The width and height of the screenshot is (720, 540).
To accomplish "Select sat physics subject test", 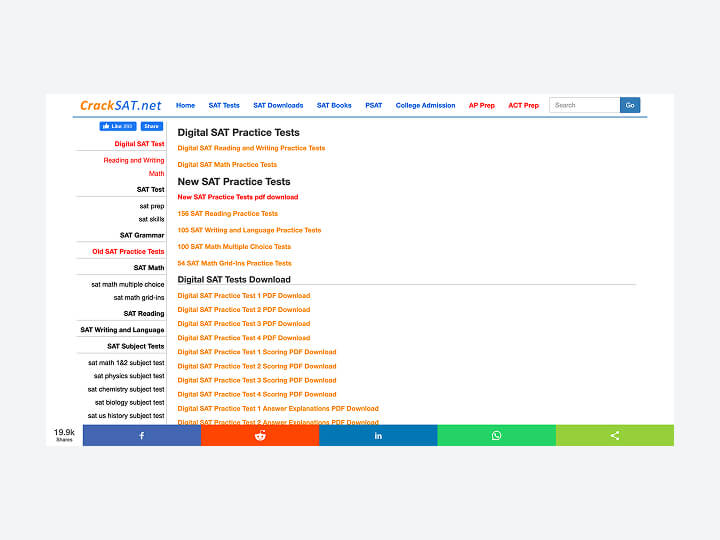I will click(129, 376).
